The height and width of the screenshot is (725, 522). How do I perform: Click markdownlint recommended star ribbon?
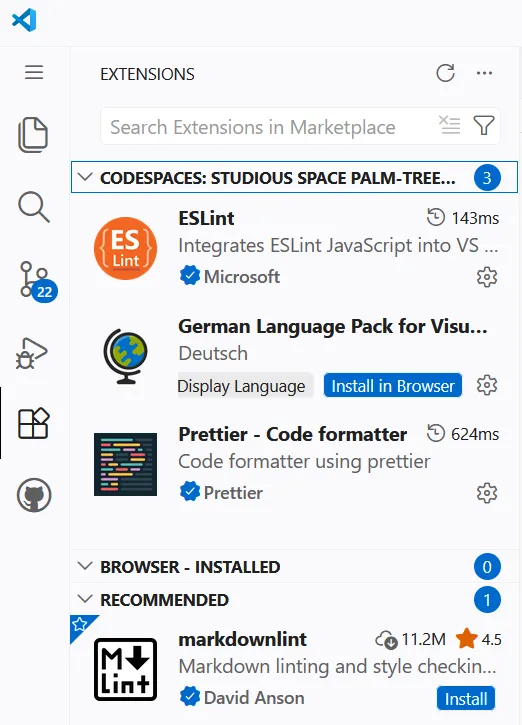click(x=80, y=625)
